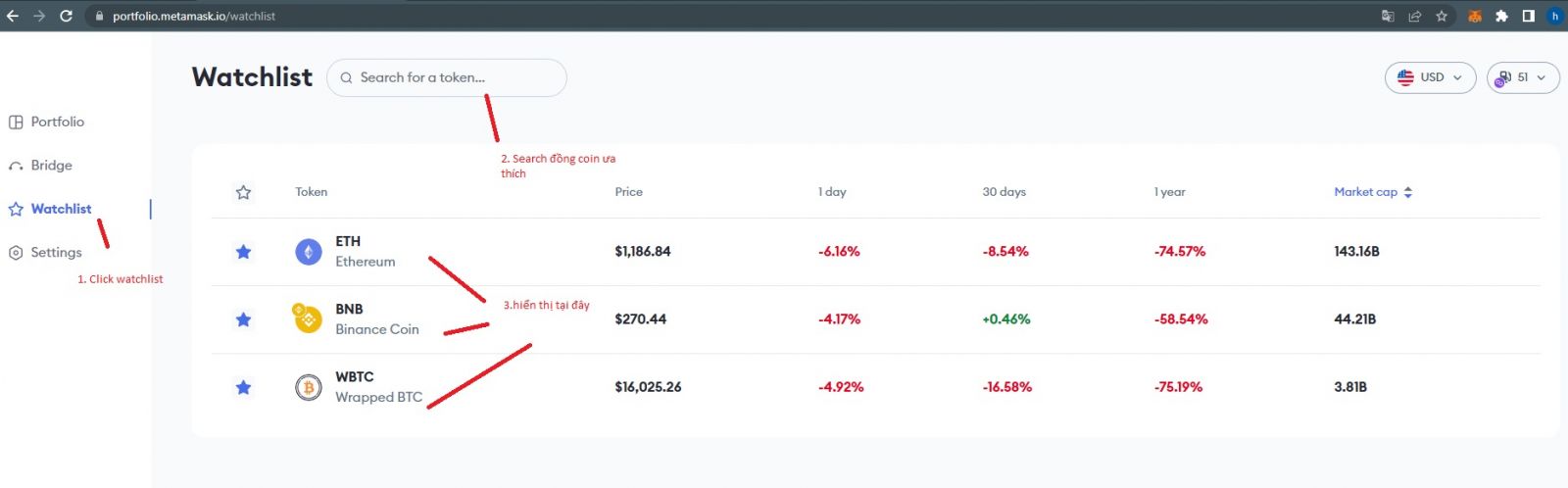The width and height of the screenshot is (1568, 488).
Task: Click the Binance Coin name text
Action: (377, 329)
